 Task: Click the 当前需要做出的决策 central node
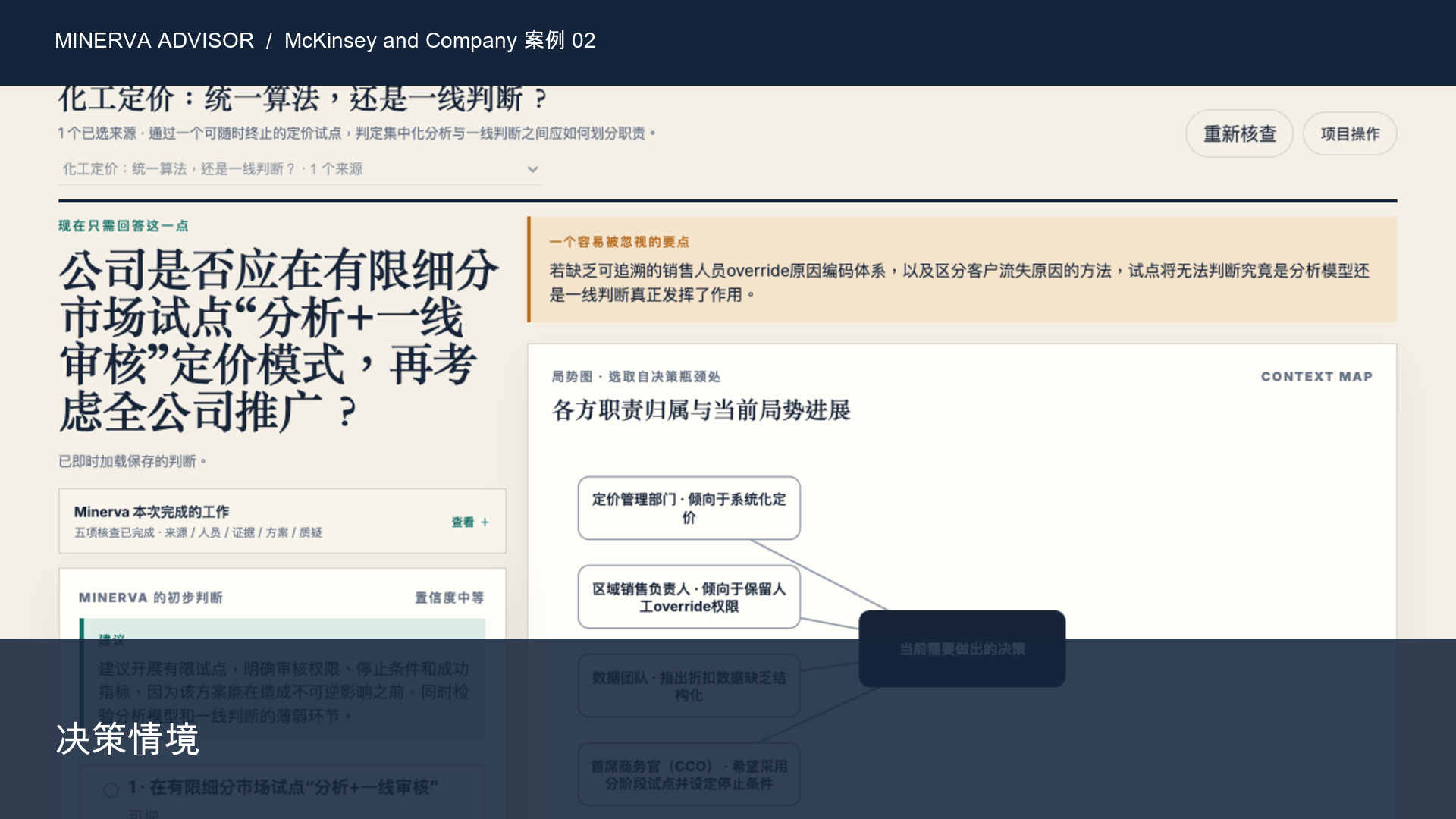(962, 649)
